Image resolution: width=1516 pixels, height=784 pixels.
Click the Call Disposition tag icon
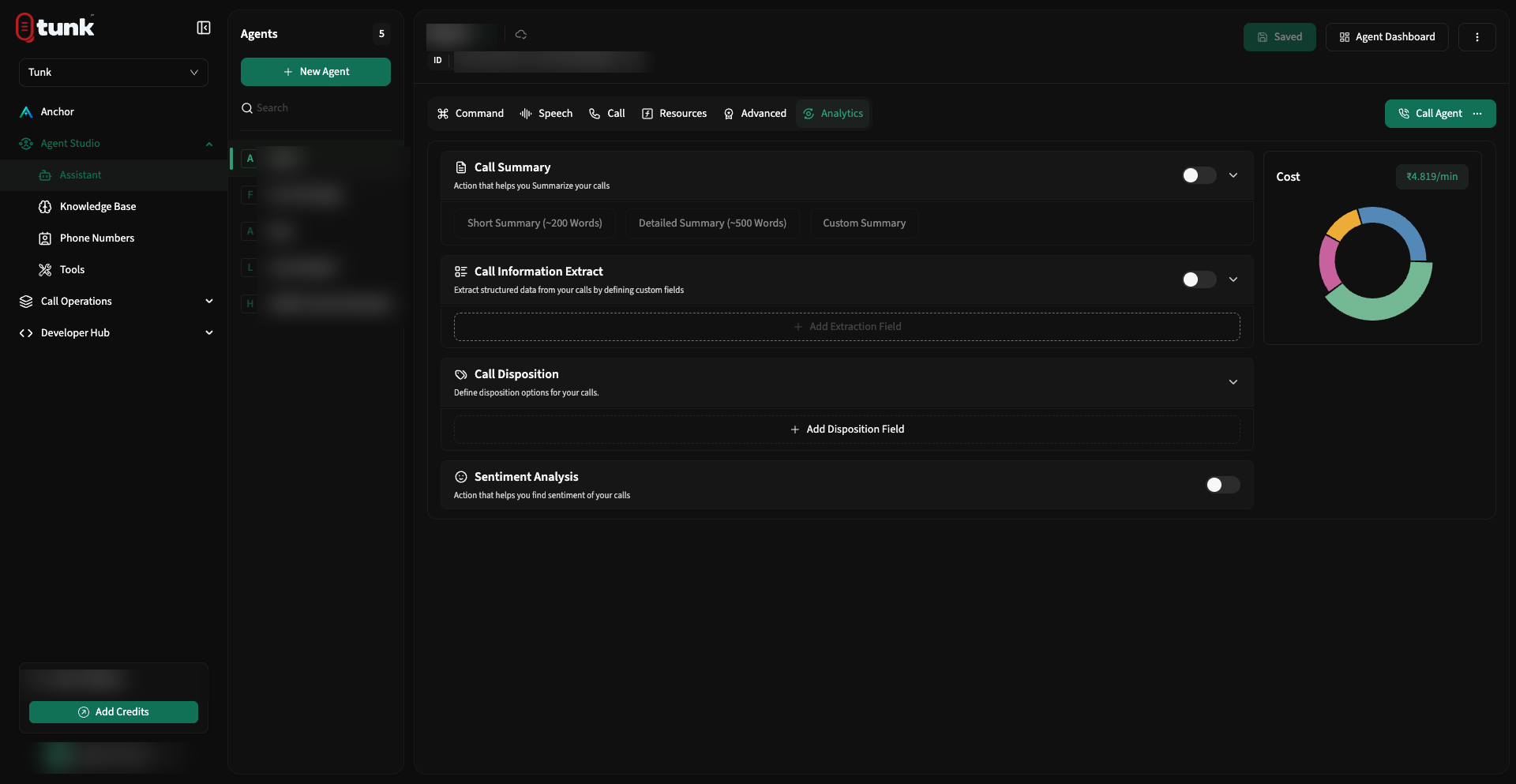[461, 374]
